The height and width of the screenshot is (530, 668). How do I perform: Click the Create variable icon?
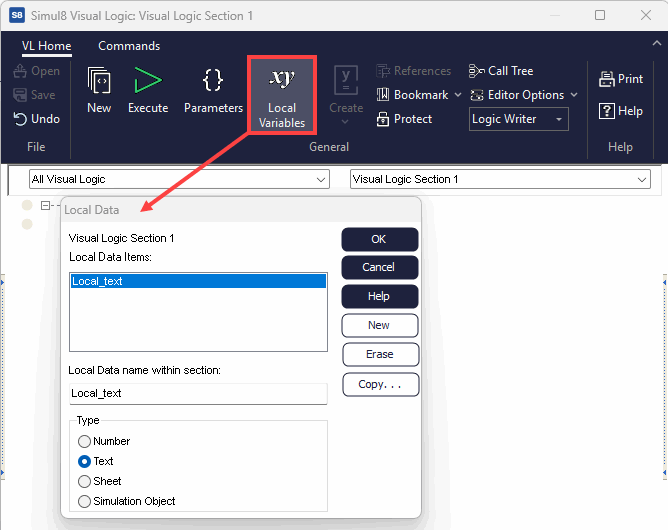(x=346, y=80)
